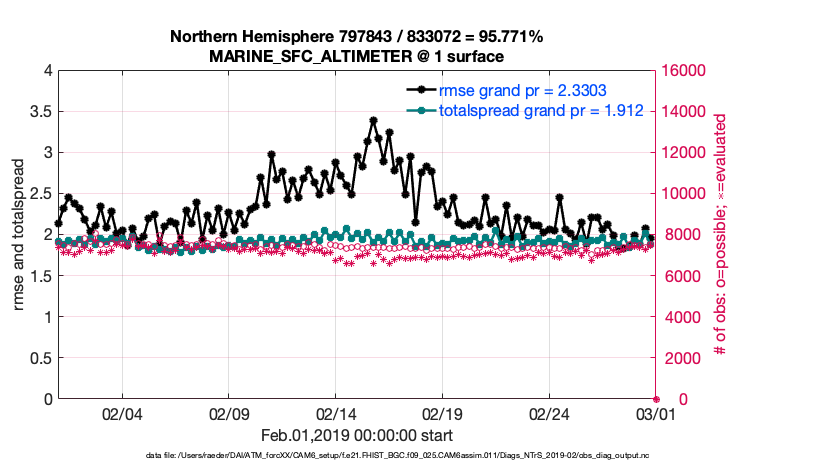The height and width of the screenshot is (470, 830).
Task: Click the 'rmse and totalspread' left axis label
Action: tap(20, 235)
